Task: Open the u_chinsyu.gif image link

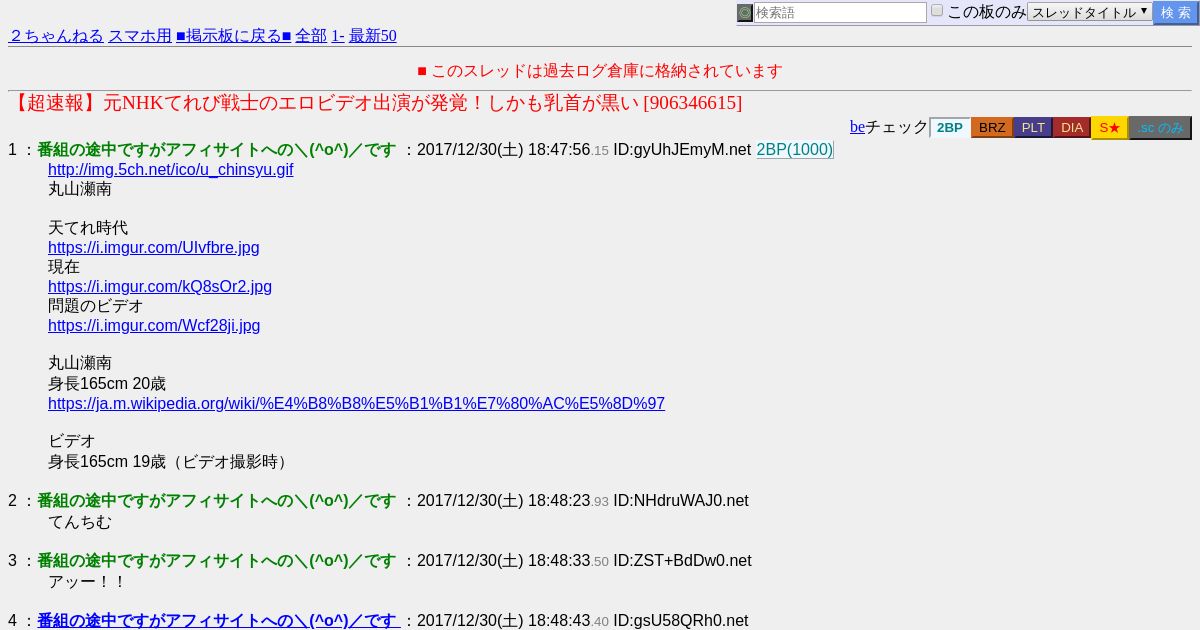Action: pyautogui.click(x=171, y=170)
